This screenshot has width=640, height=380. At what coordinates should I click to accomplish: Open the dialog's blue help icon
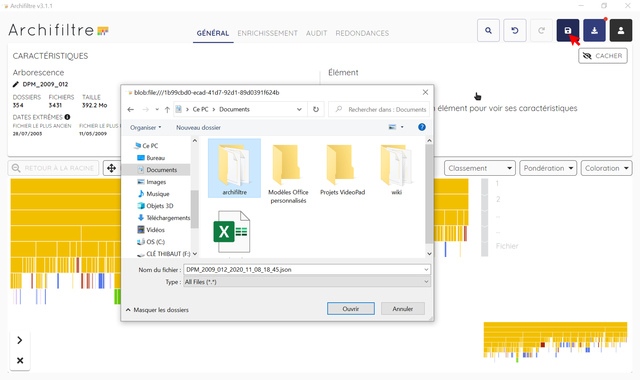pyautogui.click(x=422, y=127)
